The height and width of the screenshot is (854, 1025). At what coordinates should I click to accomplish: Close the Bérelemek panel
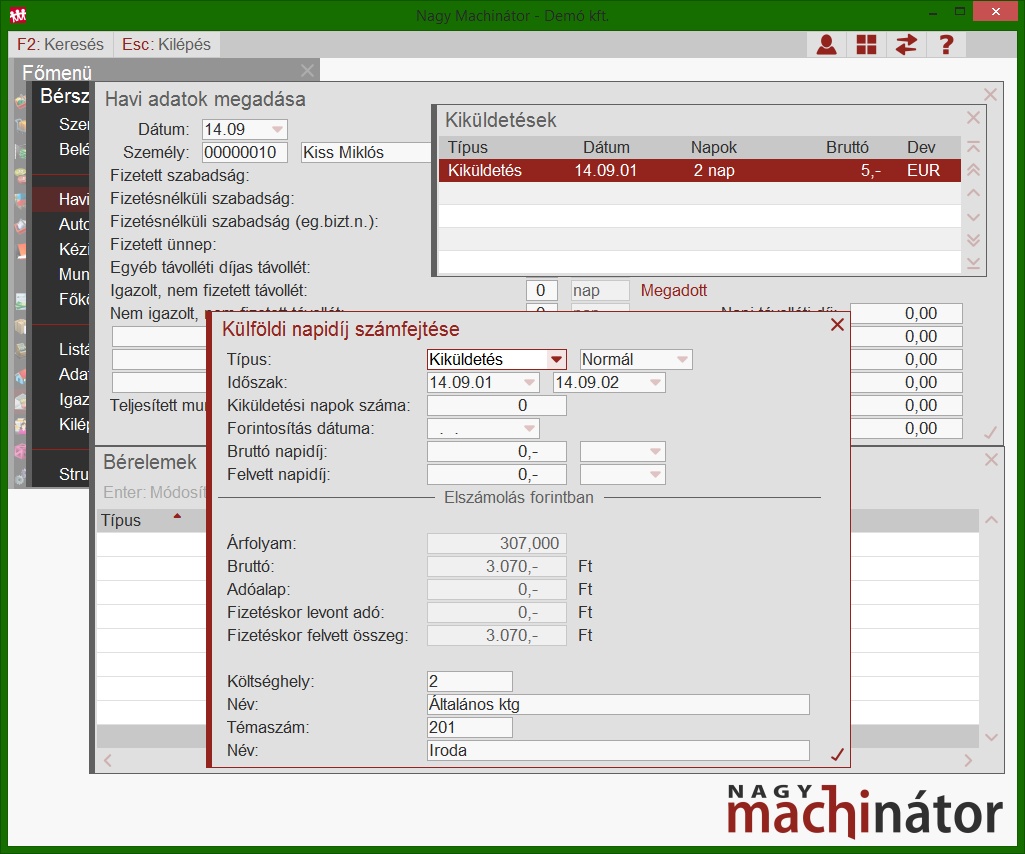(x=991, y=460)
